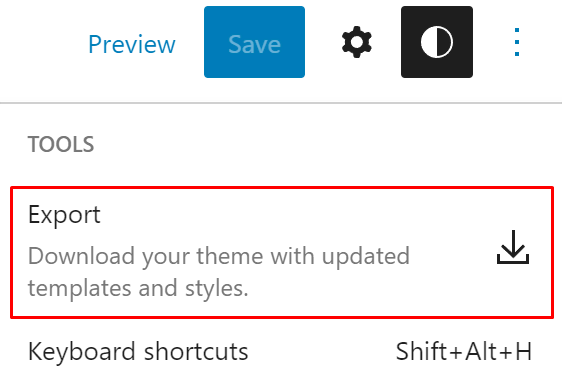Click the 'Keyboard shortcuts' text label
This screenshot has width=562, height=383.
(x=138, y=351)
